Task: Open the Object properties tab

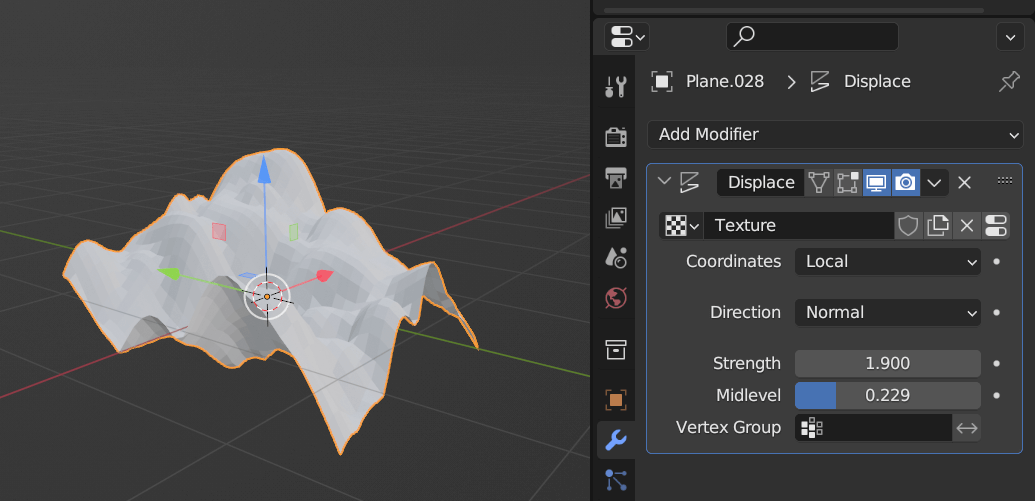Action: click(616, 399)
